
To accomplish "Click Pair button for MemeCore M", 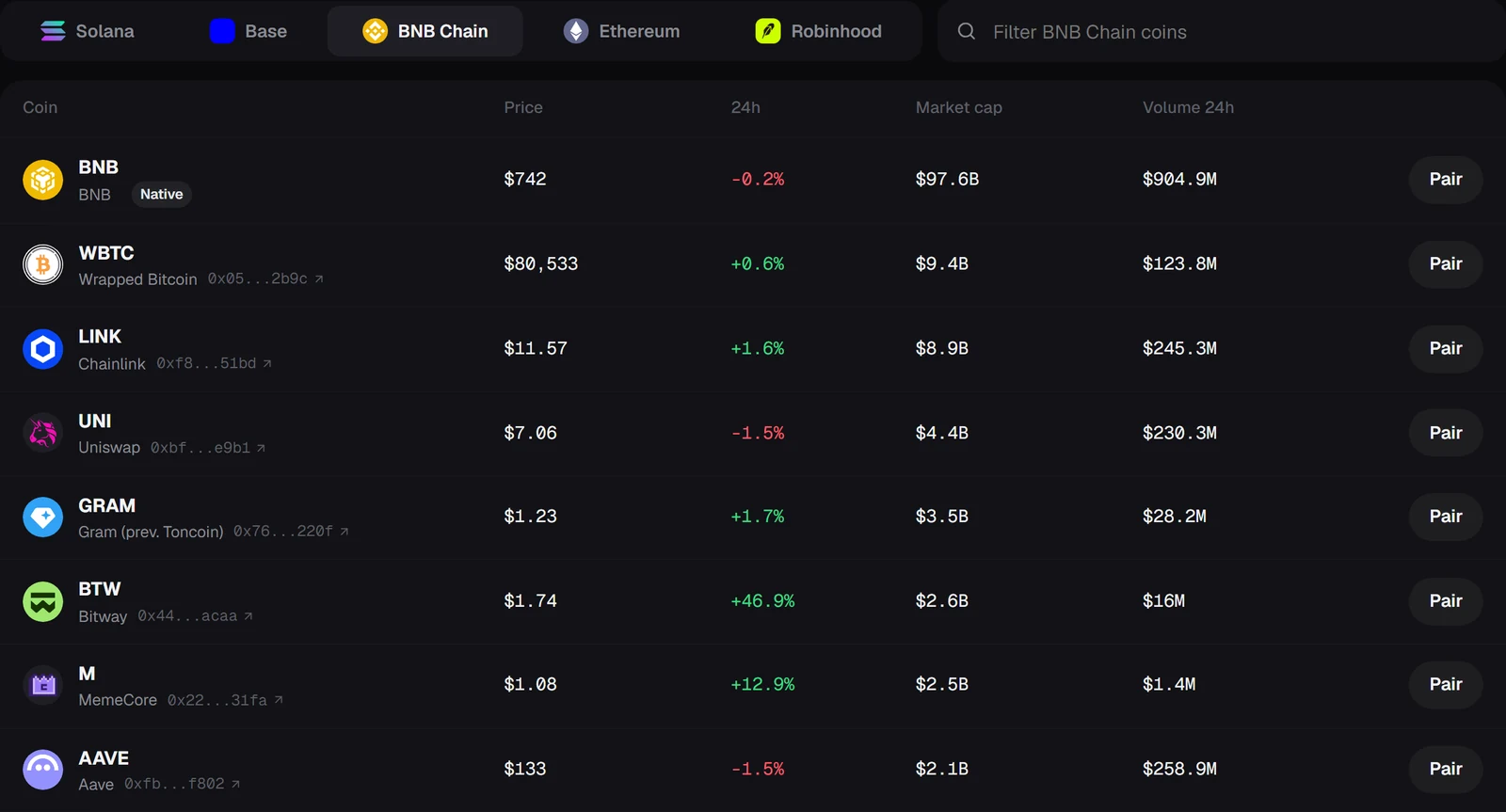I will pyautogui.click(x=1446, y=685).
